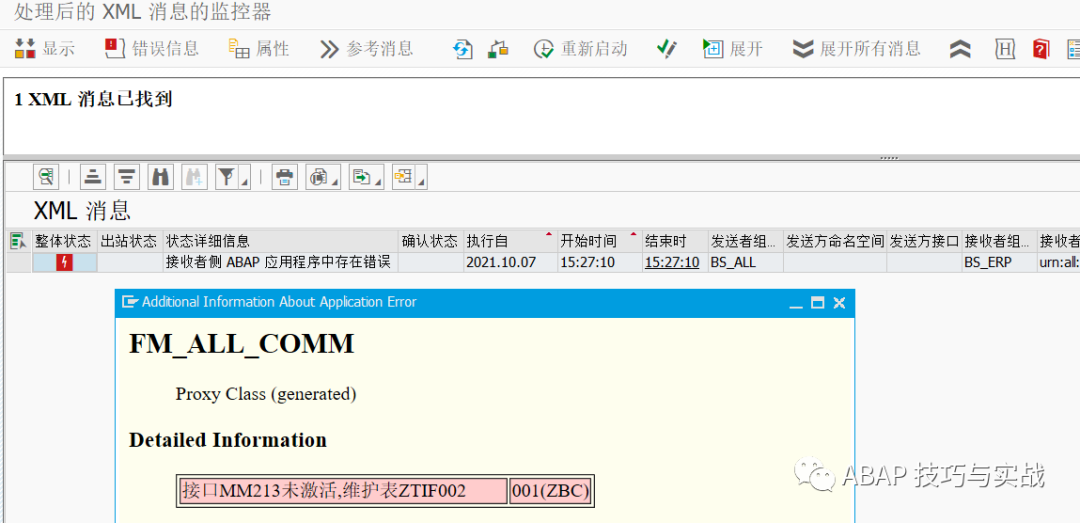Open 属性 (Attributes) from the toolbar

click(x=259, y=49)
